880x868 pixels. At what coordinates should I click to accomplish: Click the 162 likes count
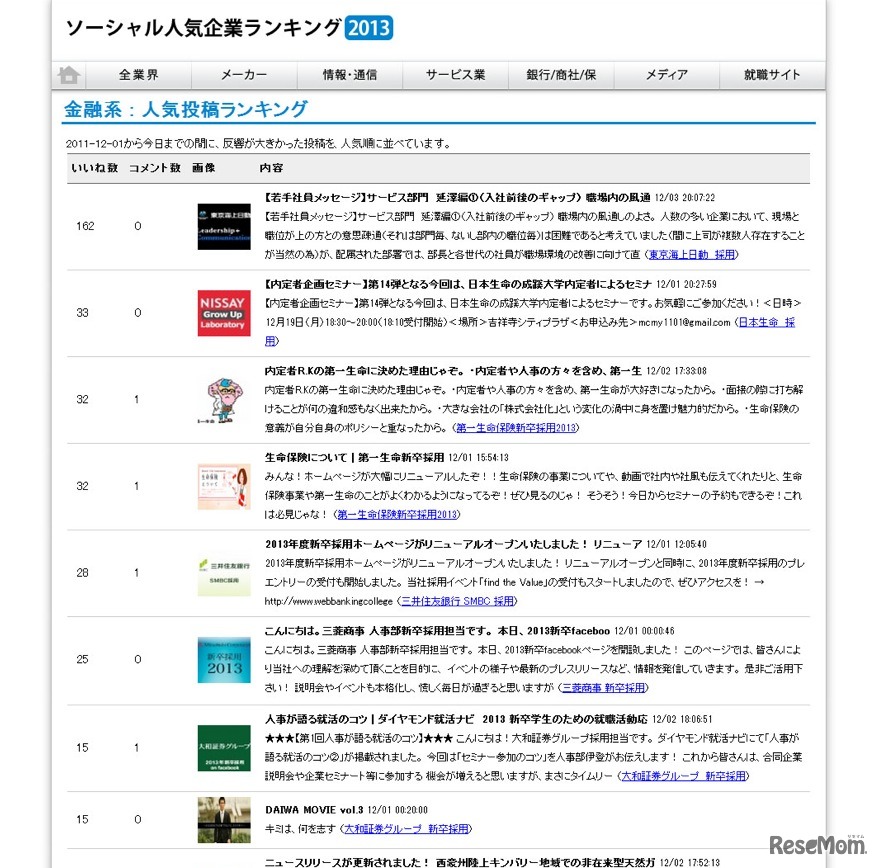click(85, 226)
